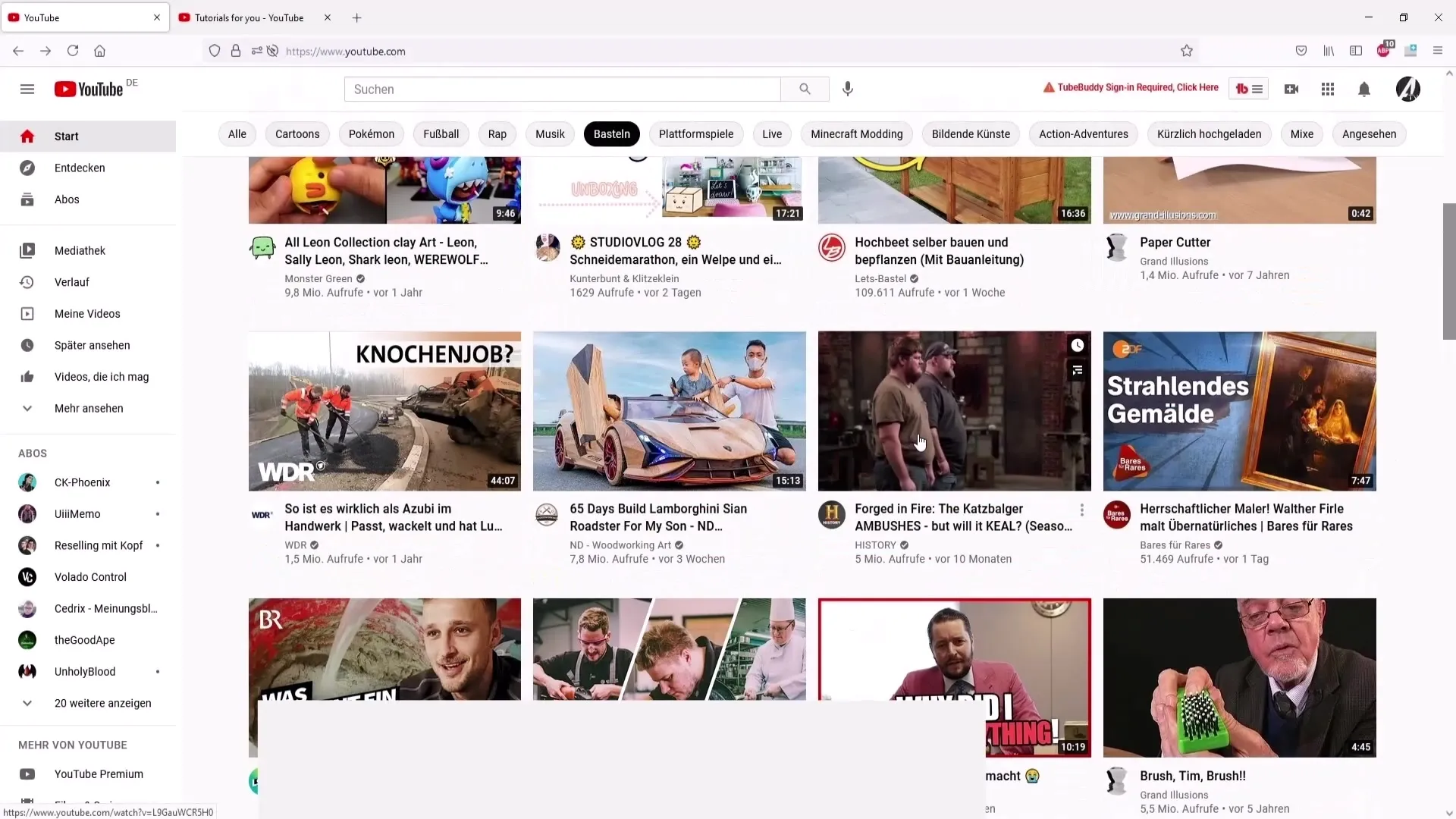
Task: Expand the 'Mehr ansehen' sidebar section
Action: [88, 408]
